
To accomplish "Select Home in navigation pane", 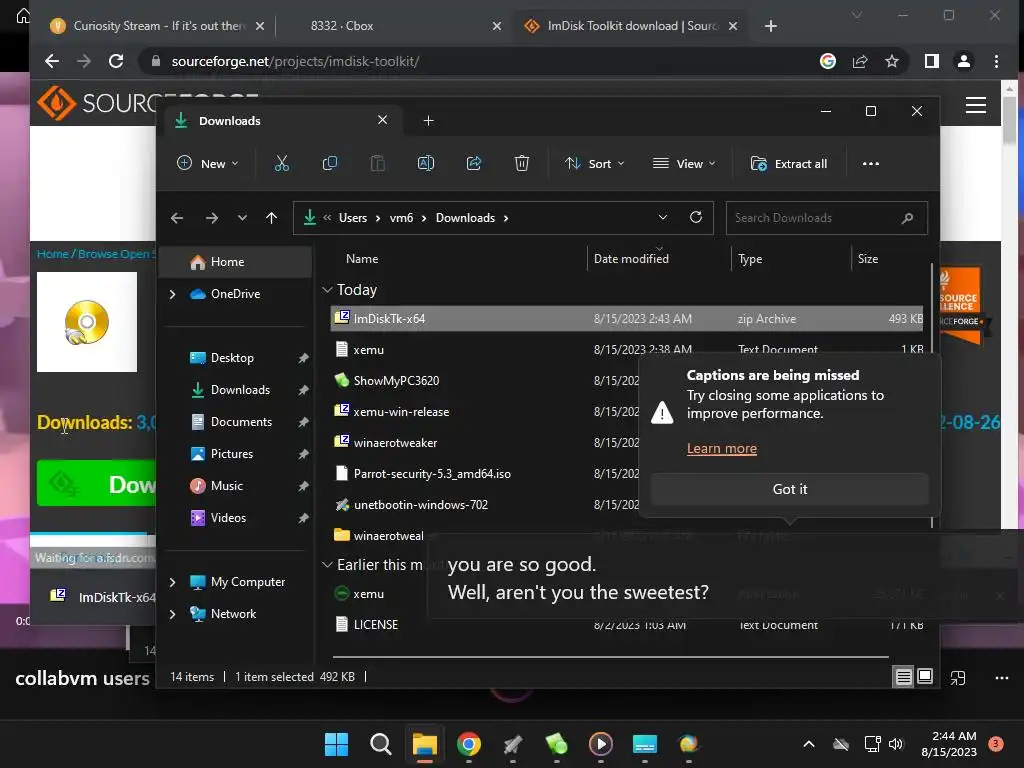I will coord(235,262).
